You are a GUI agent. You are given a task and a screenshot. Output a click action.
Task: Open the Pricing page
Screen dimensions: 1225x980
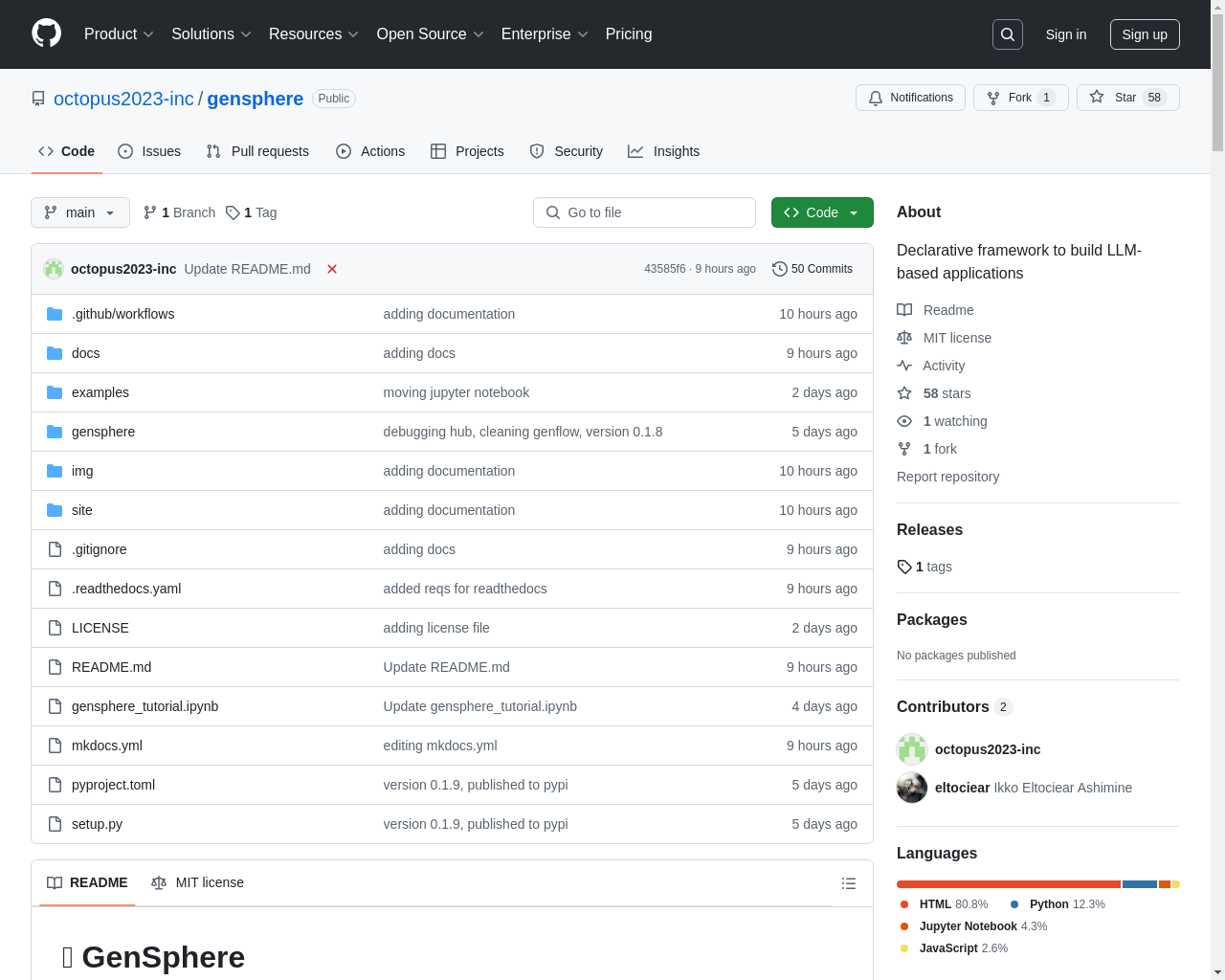click(x=629, y=34)
